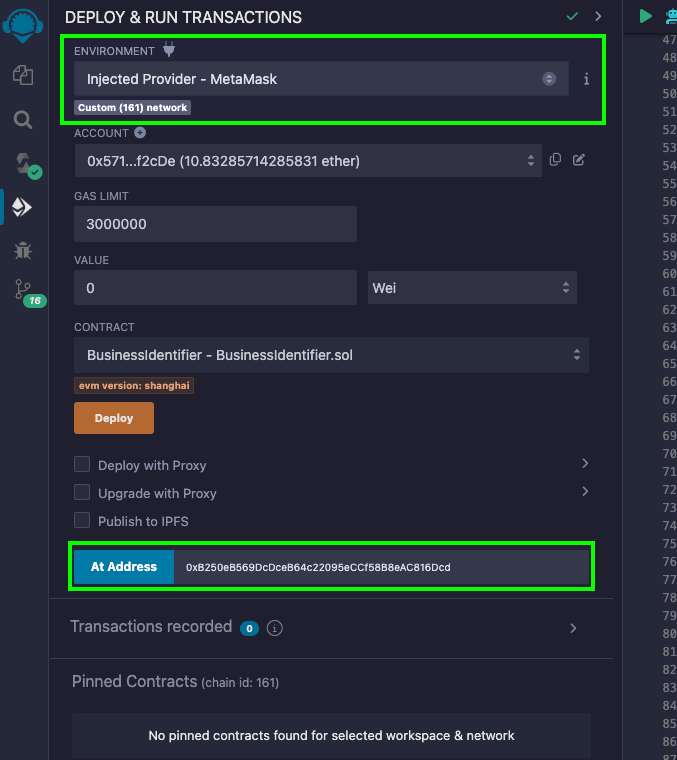Click the Remix logo home icon

pos(22,22)
